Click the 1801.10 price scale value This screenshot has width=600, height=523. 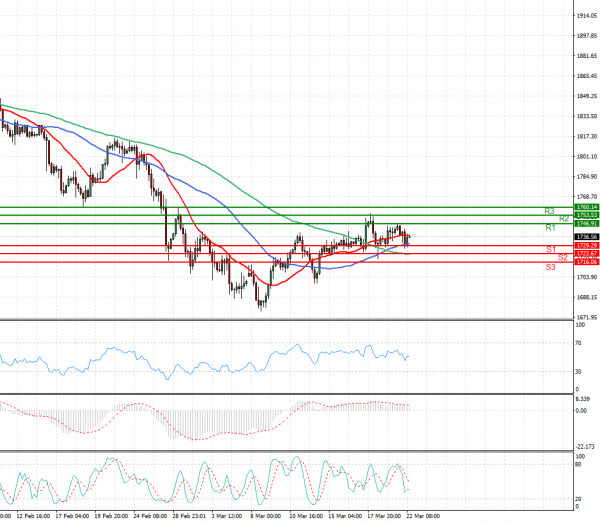(x=587, y=156)
